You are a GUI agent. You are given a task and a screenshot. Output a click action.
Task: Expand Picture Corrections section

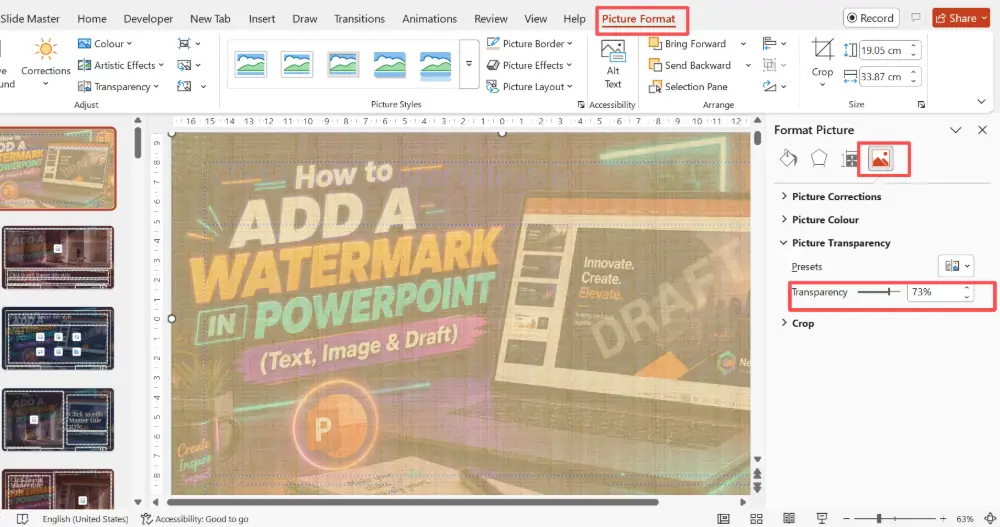(831, 197)
